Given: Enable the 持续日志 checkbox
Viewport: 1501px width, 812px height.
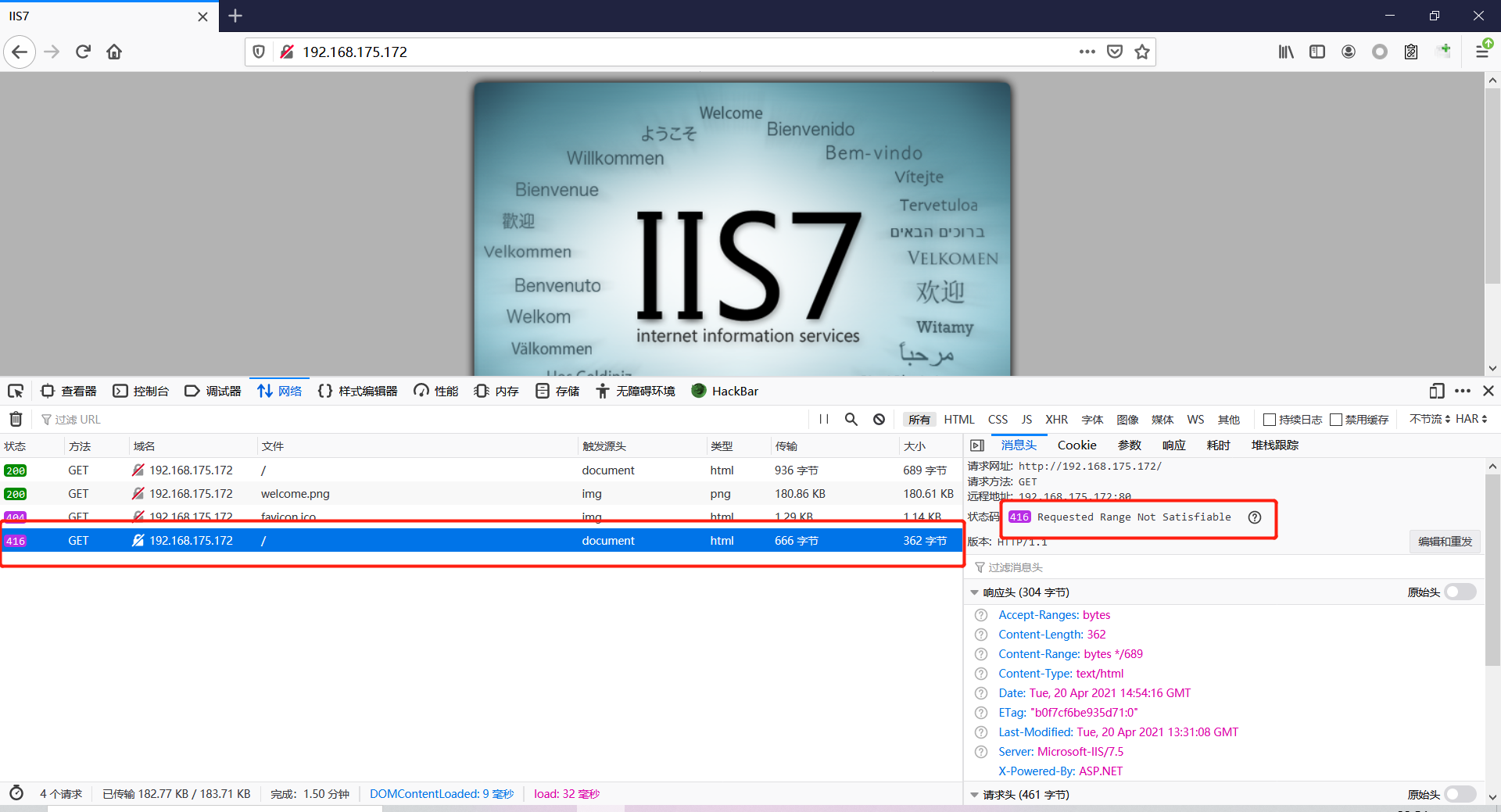Looking at the screenshot, I should click(x=1270, y=420).
